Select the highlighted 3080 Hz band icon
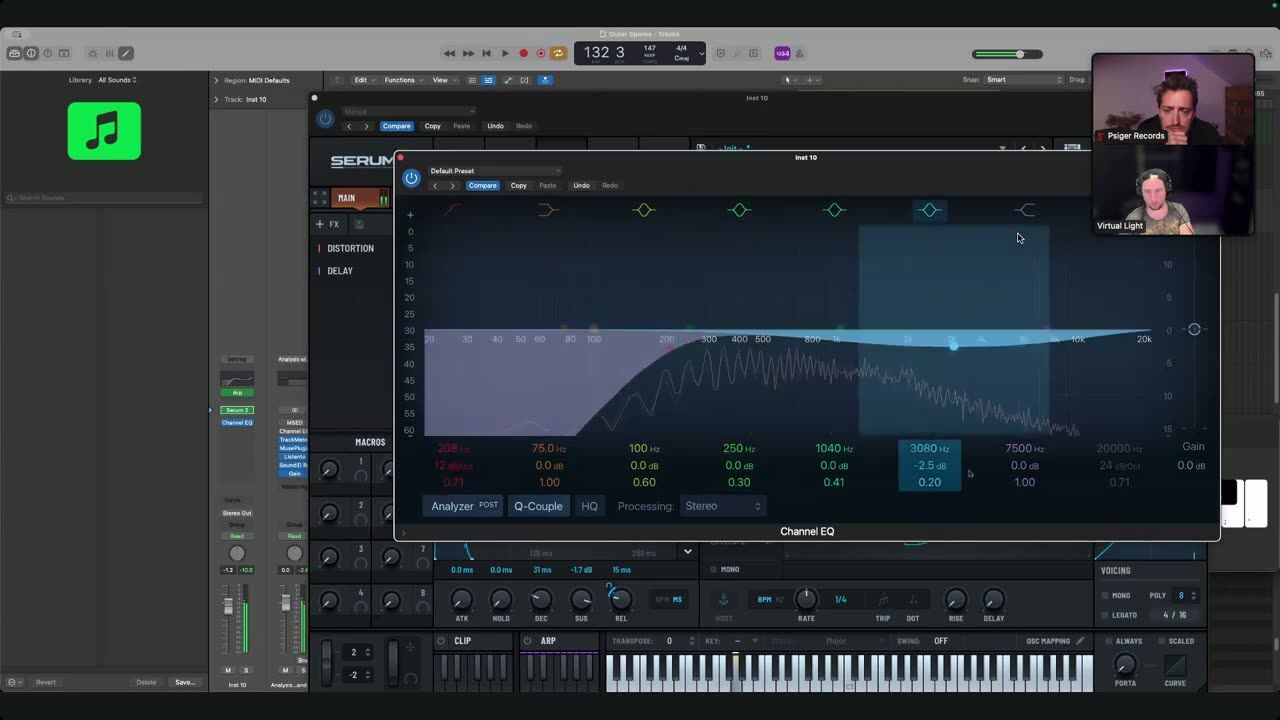The image size is (1280, 720). [x=930, y=210]
